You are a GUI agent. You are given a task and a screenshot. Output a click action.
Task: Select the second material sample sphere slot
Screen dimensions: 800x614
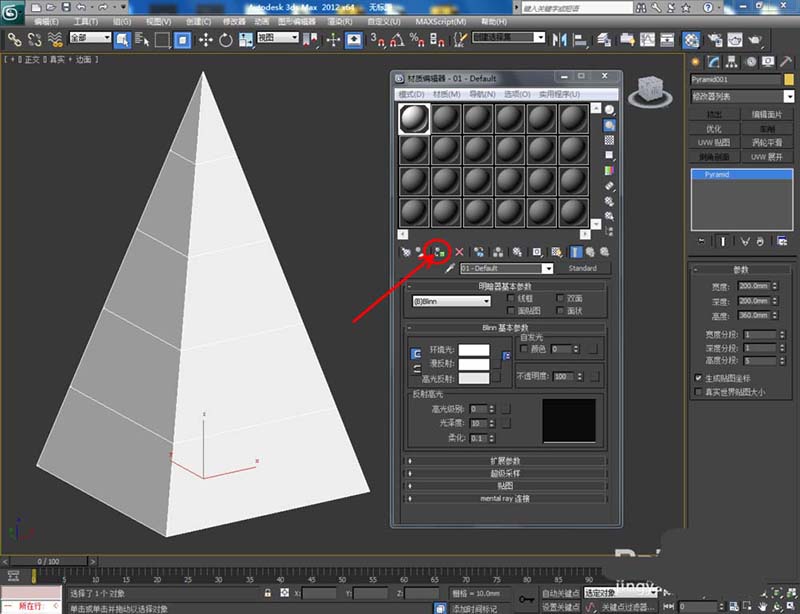pyautogui.click(x=446, y=118)
